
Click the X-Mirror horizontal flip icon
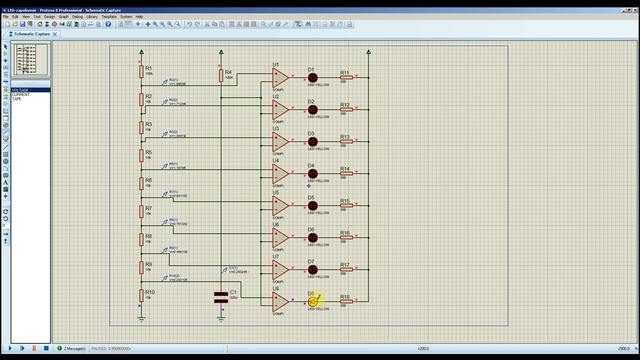pyautogui.click(x=6, y=234)
